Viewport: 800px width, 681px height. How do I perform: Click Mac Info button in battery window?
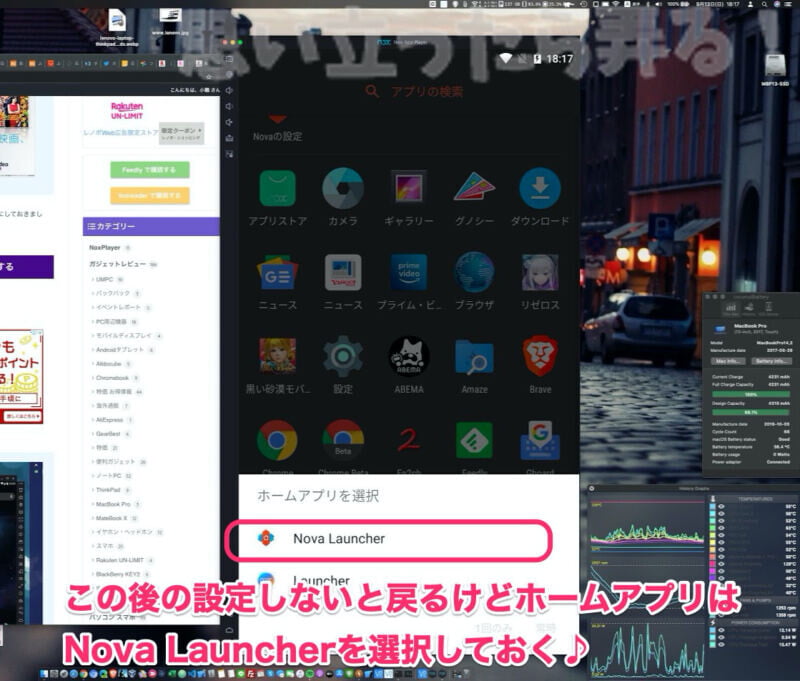[728, 361]
